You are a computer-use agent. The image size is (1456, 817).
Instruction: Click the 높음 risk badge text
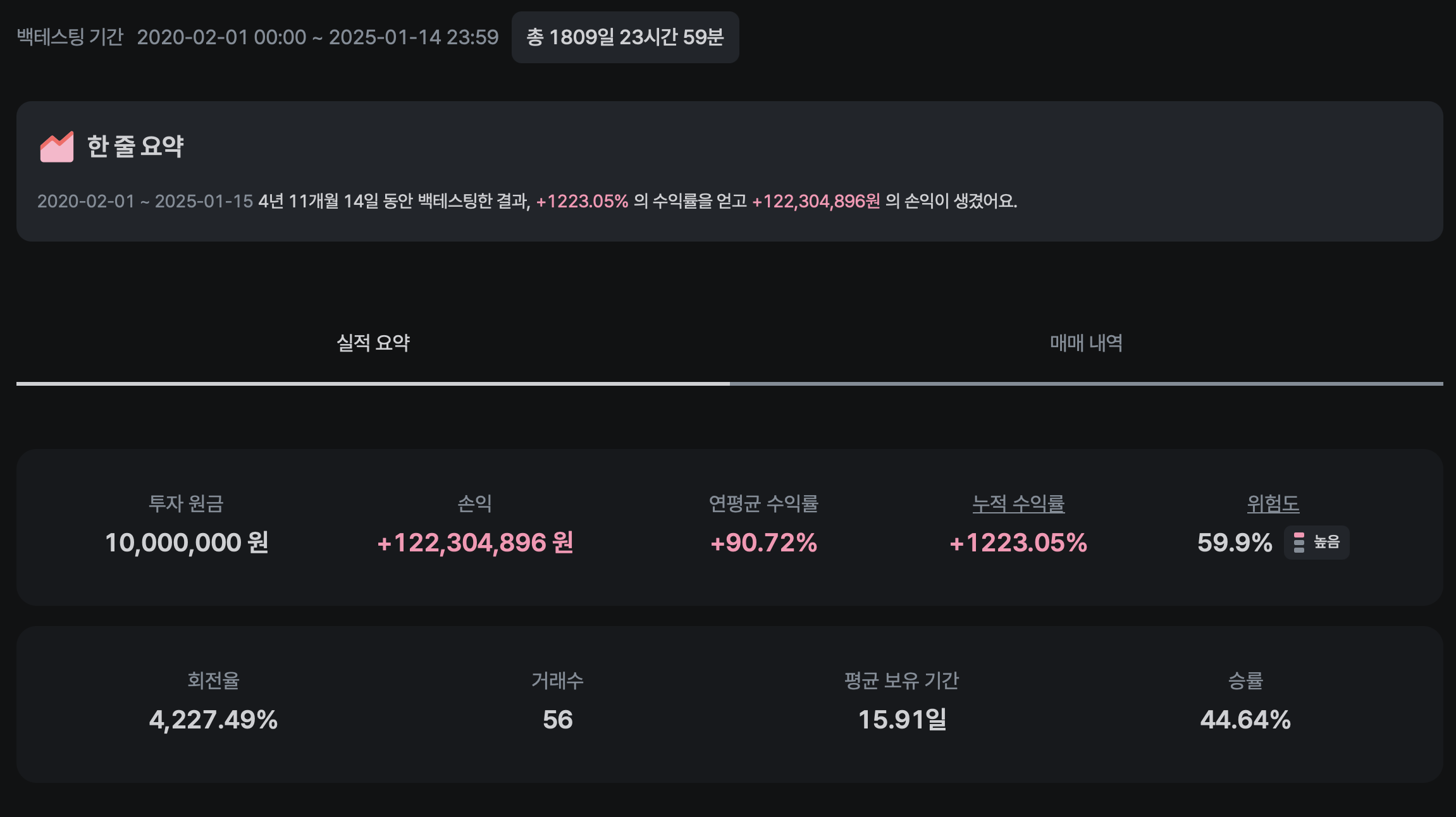[x=1326, y=543]
